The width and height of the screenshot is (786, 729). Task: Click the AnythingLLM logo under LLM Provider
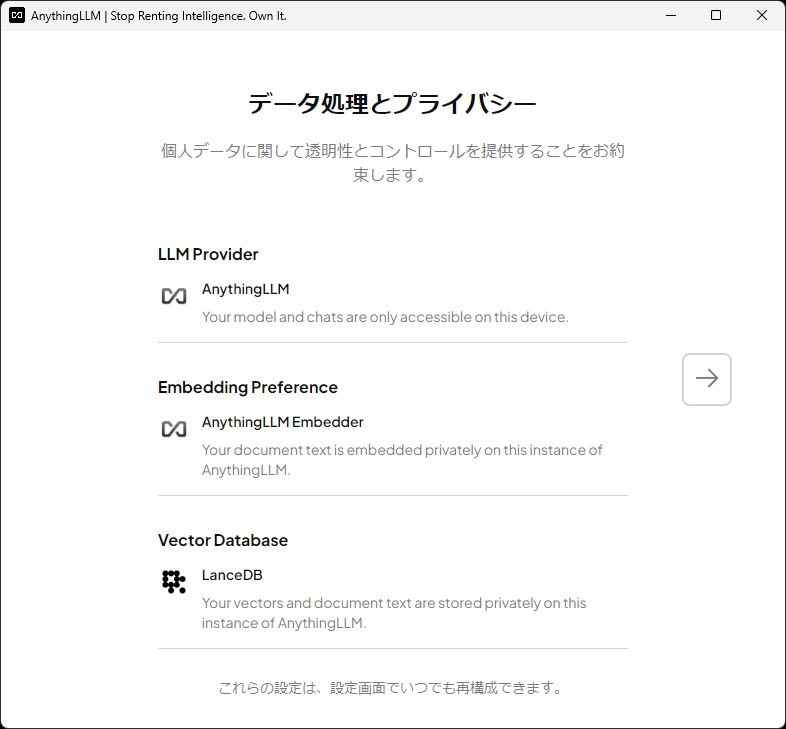click(174, 296)
